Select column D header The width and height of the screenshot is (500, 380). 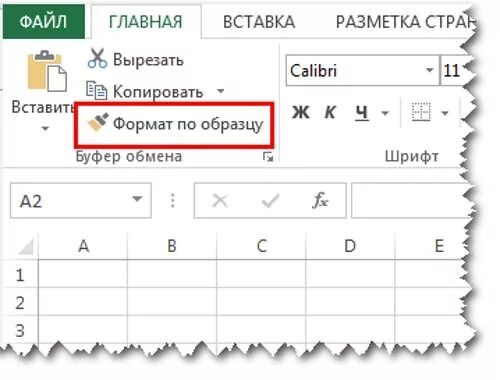(350, 246)
